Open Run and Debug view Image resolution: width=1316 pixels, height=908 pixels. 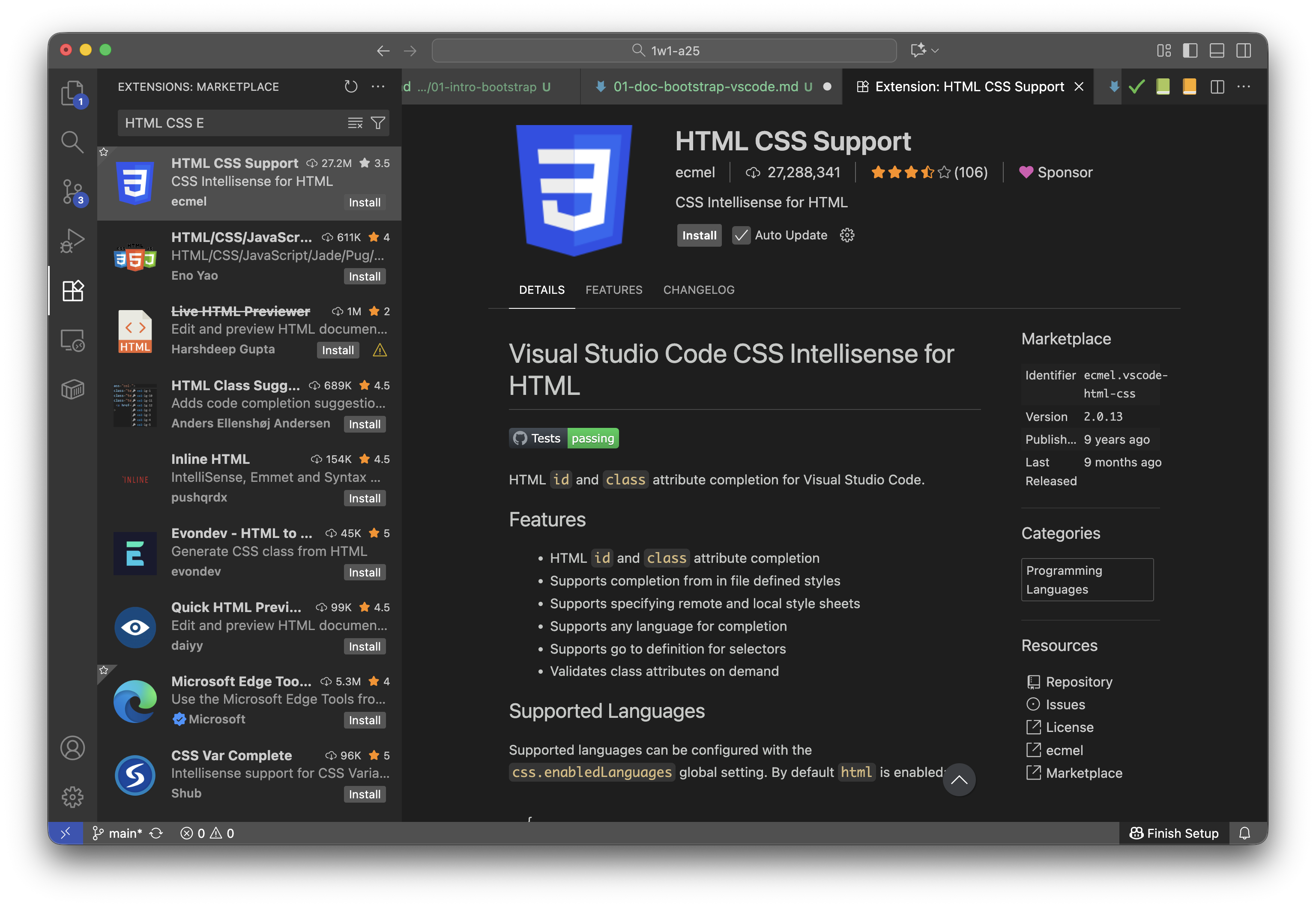pos(72,241)
